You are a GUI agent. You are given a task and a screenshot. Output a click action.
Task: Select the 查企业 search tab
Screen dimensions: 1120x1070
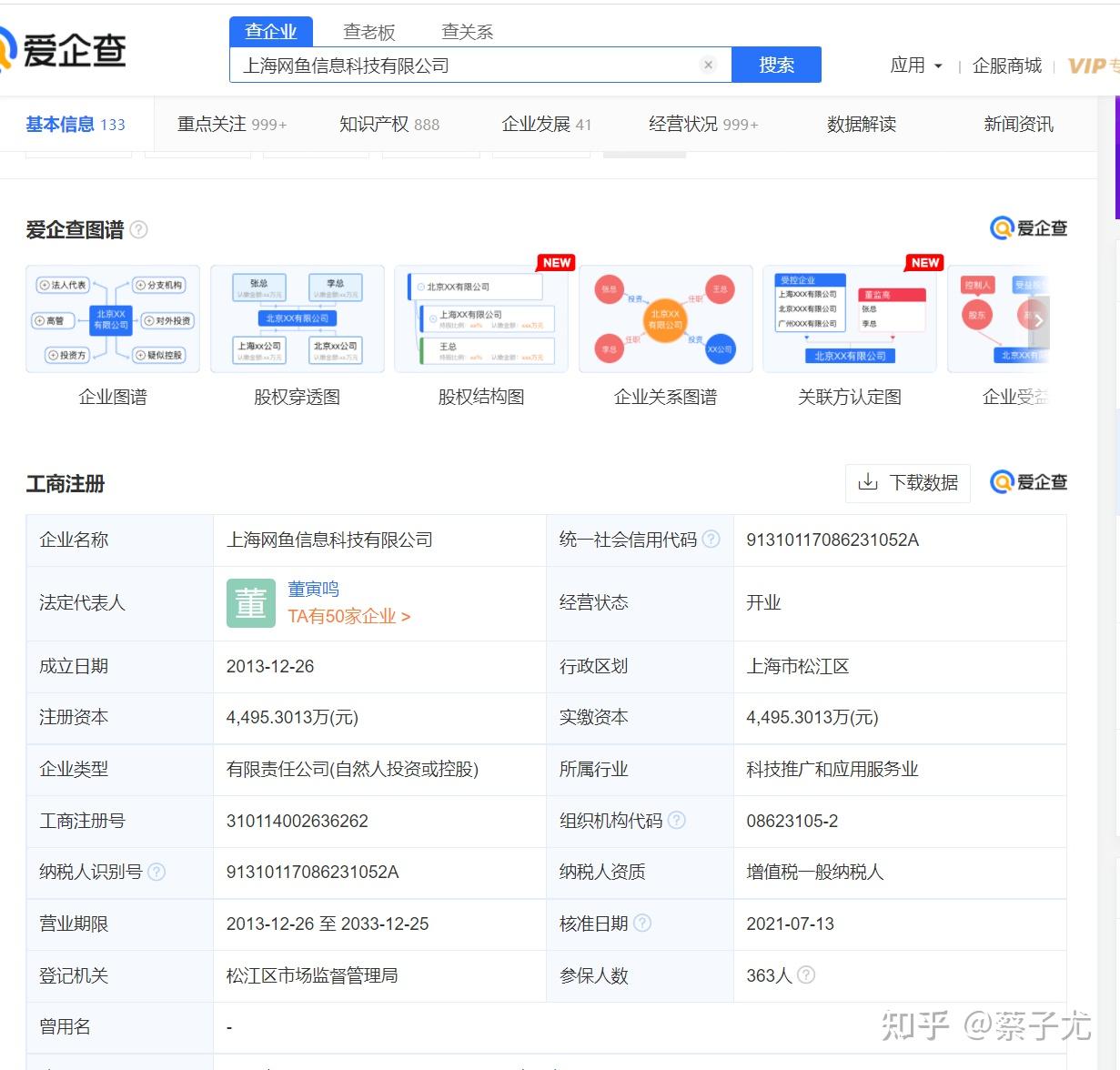pyautogui.click(x=271, y=32)
